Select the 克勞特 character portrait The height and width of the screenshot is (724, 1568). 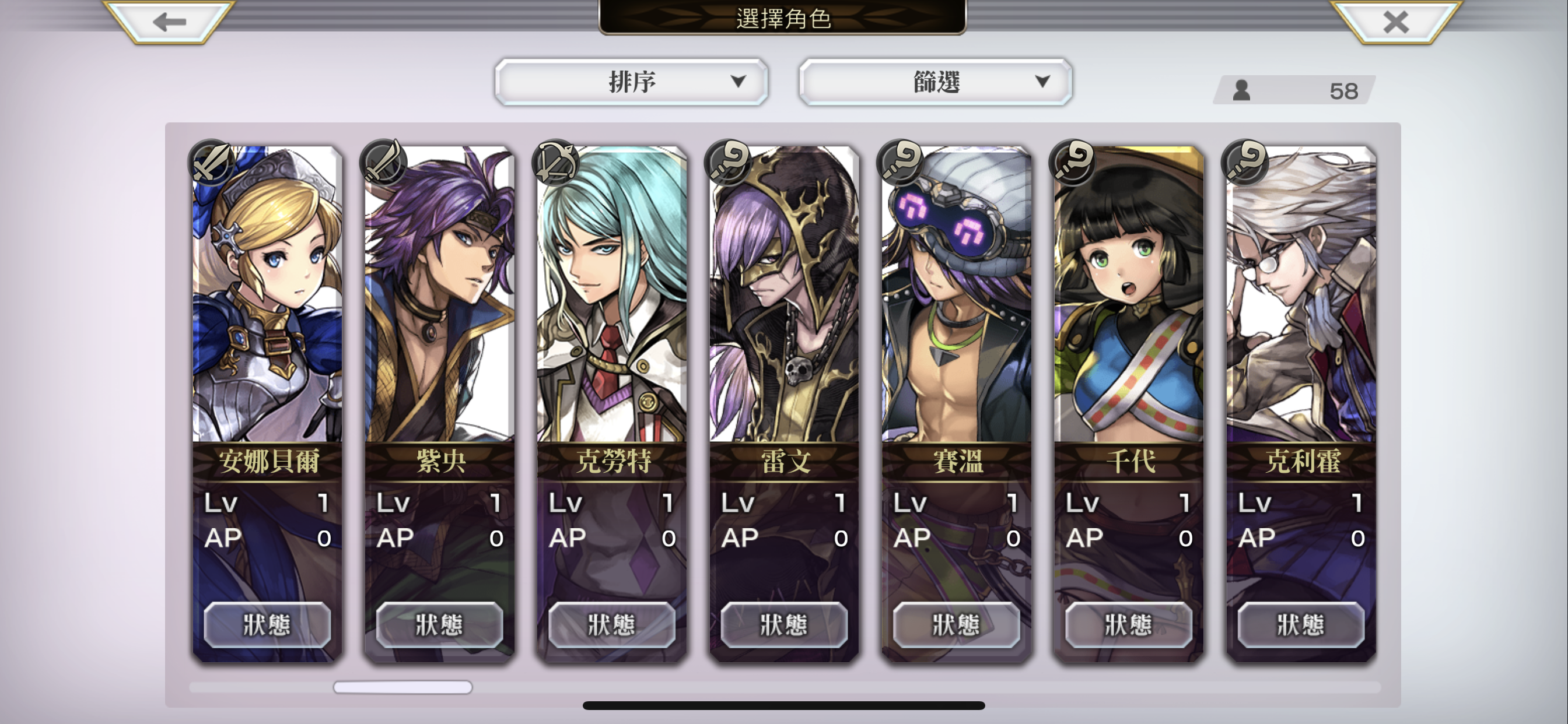click(612, 294)
